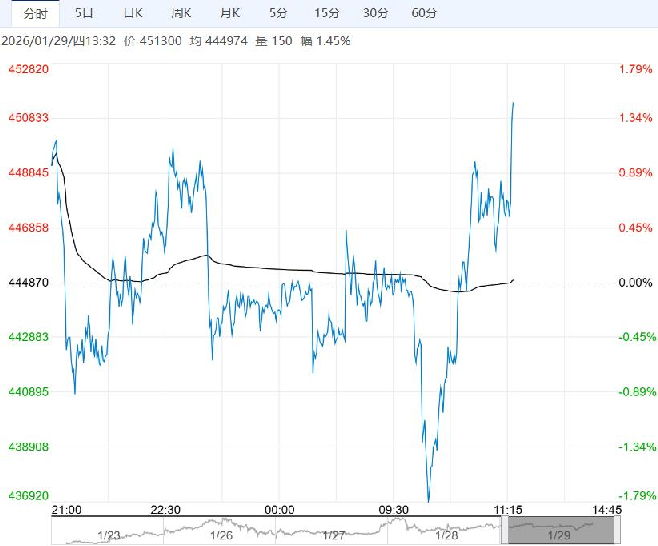Switch to the 5日 chart tab
The width and height of the screenshot is (658, 546).
pyautogui.click(x=84, y=13)
